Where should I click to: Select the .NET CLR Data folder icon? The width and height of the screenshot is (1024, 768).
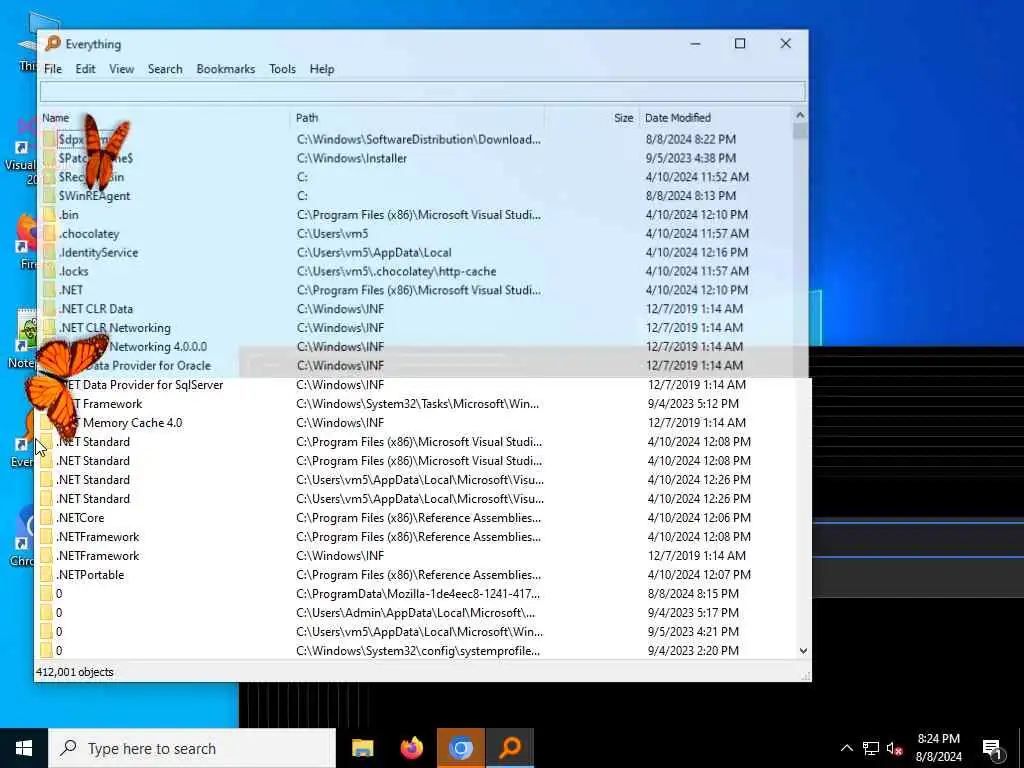(50, 309)
